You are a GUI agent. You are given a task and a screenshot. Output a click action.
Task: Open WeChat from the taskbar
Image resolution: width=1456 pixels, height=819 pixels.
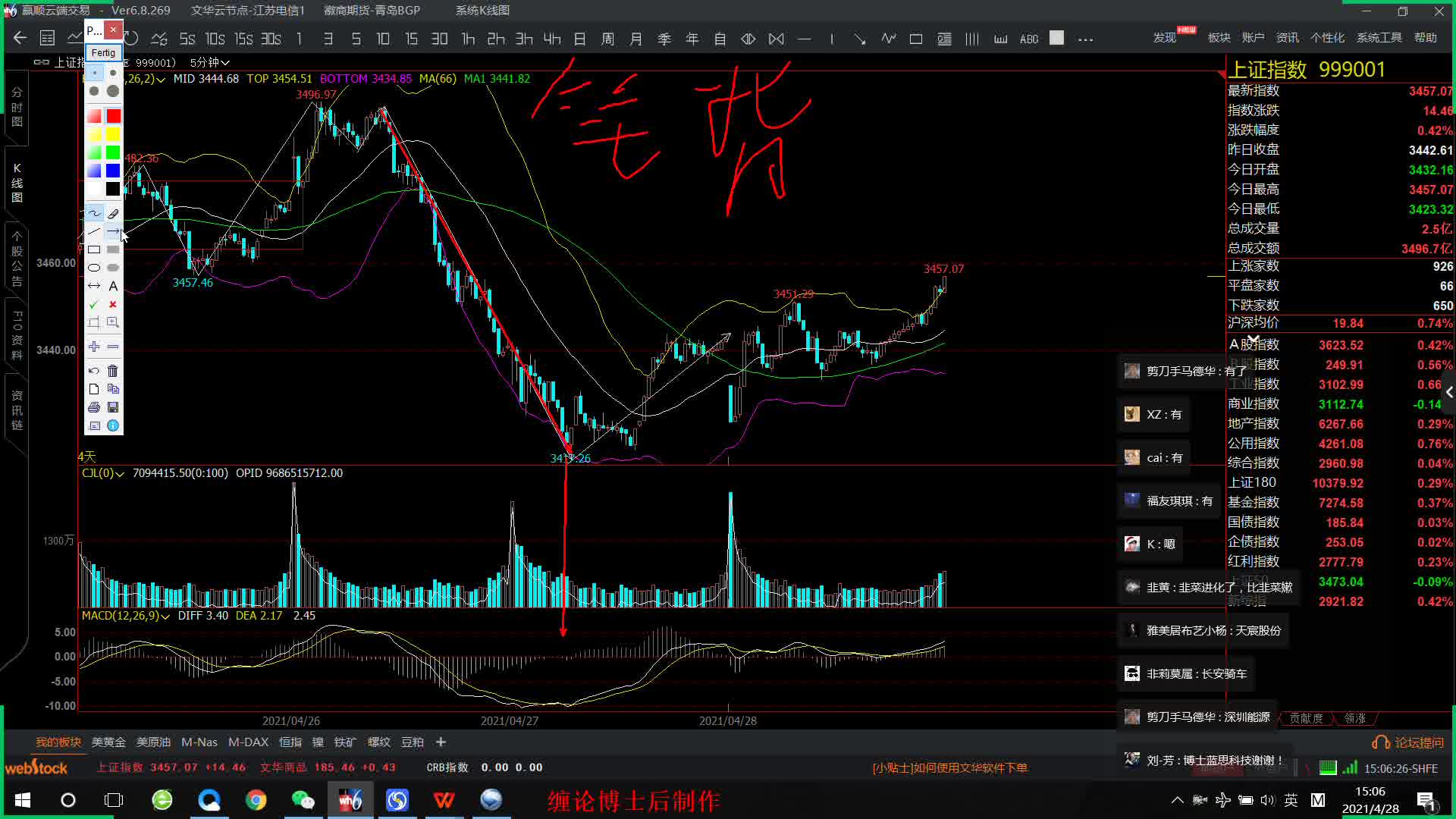click(x=303, y=800)
